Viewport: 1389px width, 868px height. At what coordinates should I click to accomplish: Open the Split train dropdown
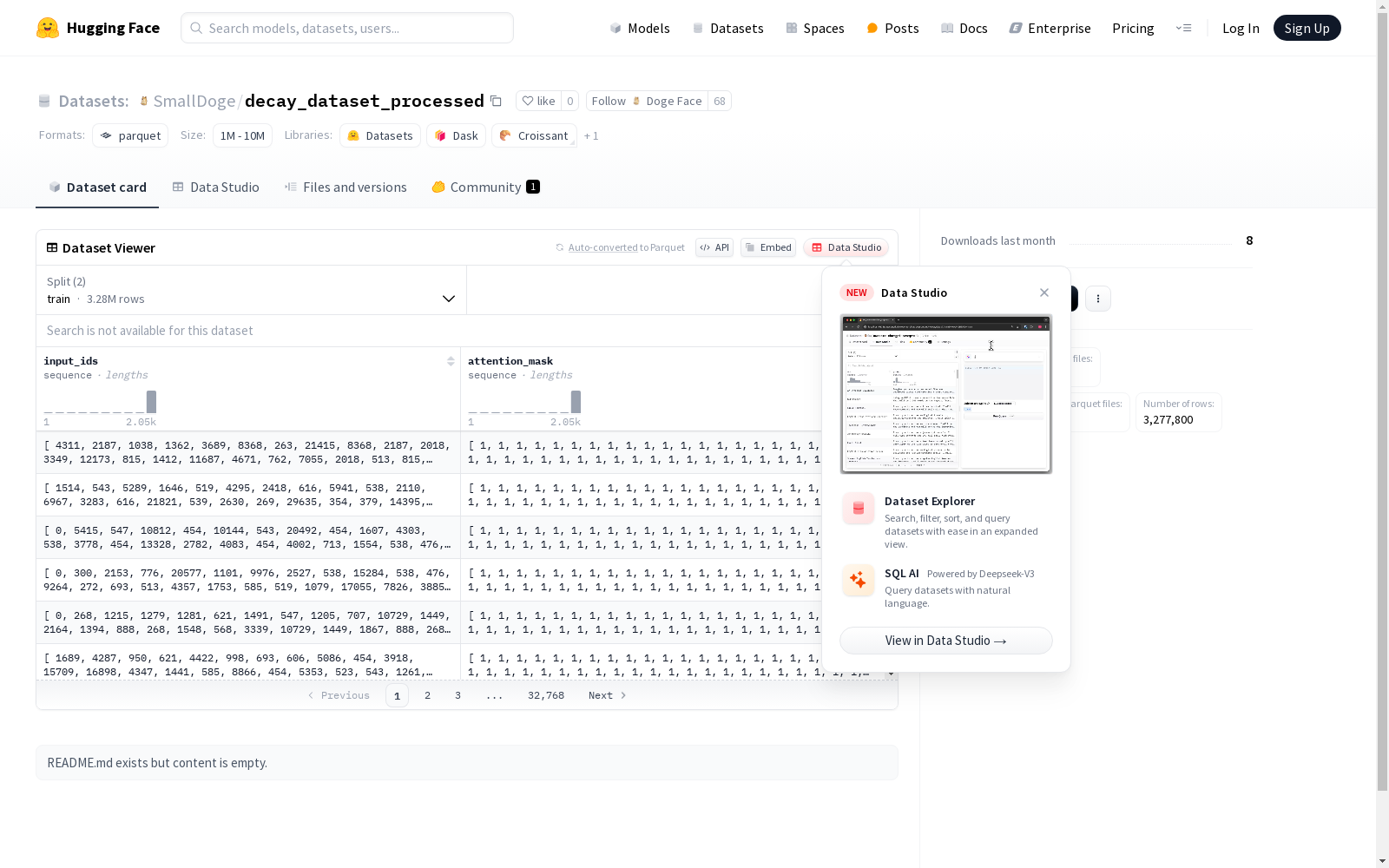pyautogui.click(x=251, y=290)
